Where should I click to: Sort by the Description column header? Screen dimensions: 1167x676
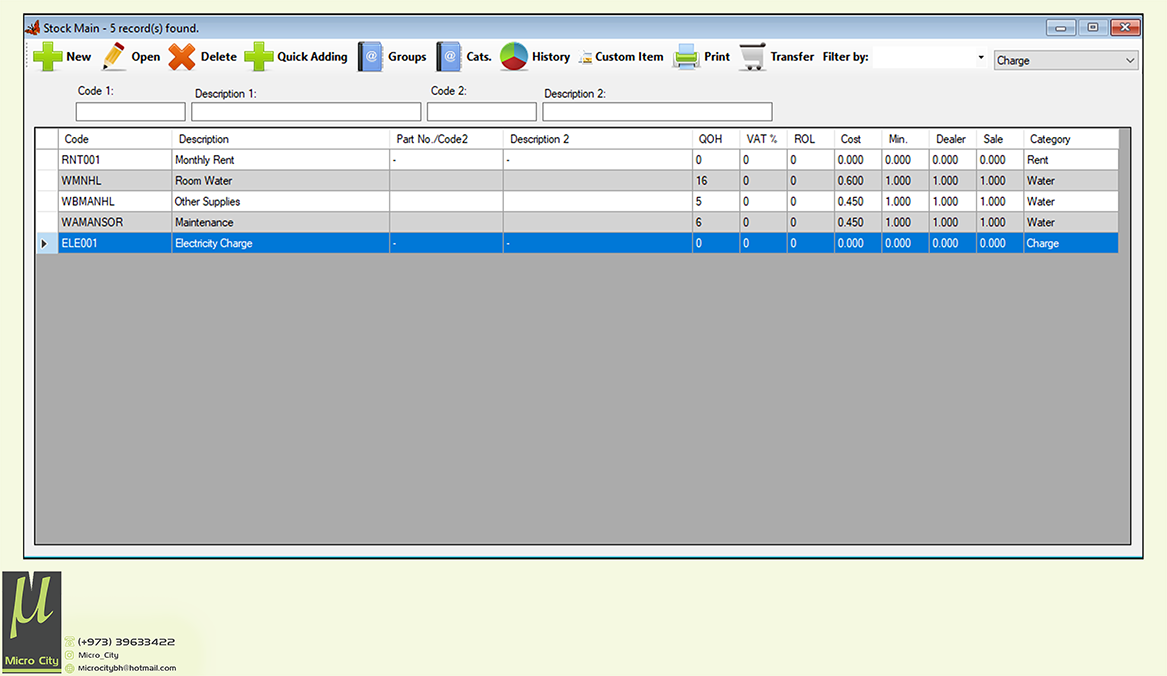(x=281, y=139)
